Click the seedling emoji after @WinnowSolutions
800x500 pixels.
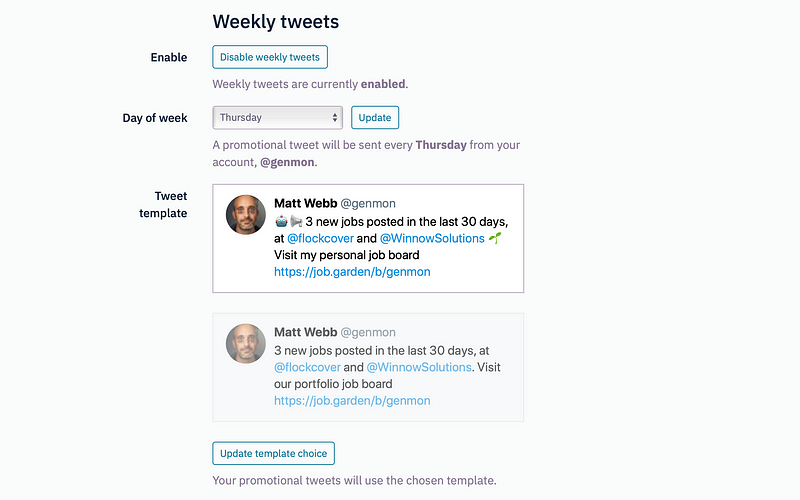coord(495,238)
